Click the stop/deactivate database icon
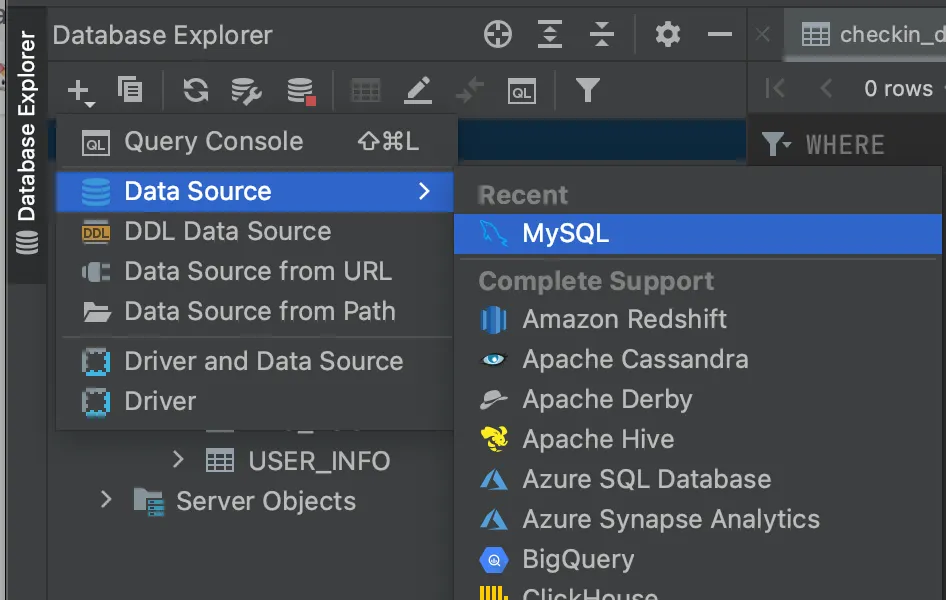946x600 pixels. [x=300, y=91]
